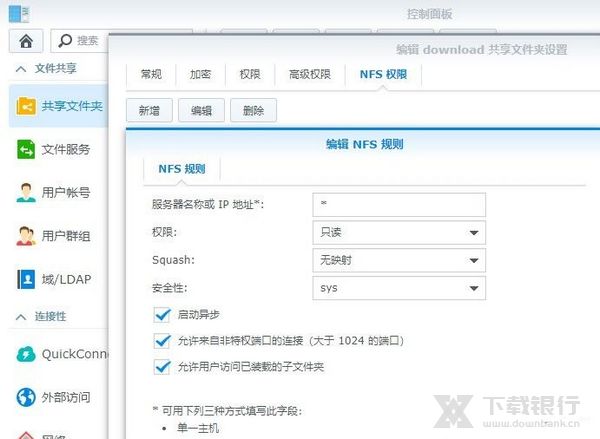The width and height of the screenshot is (600, 439).
Task: Open the 安全性 dropdown showing sys
Action: coord(398,288)
